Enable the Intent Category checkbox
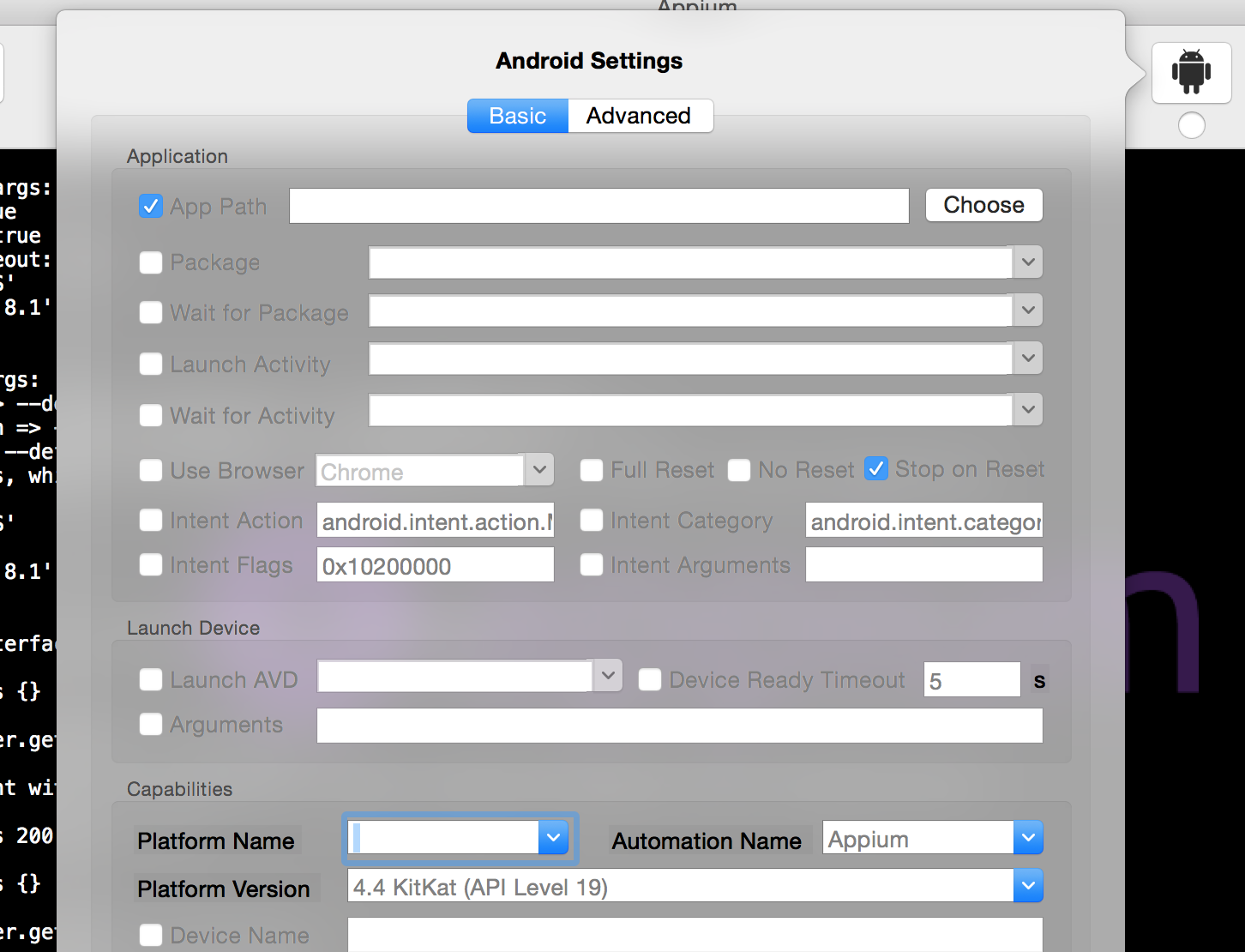Viewport: 1245px width, 952px height. [592, 520]
